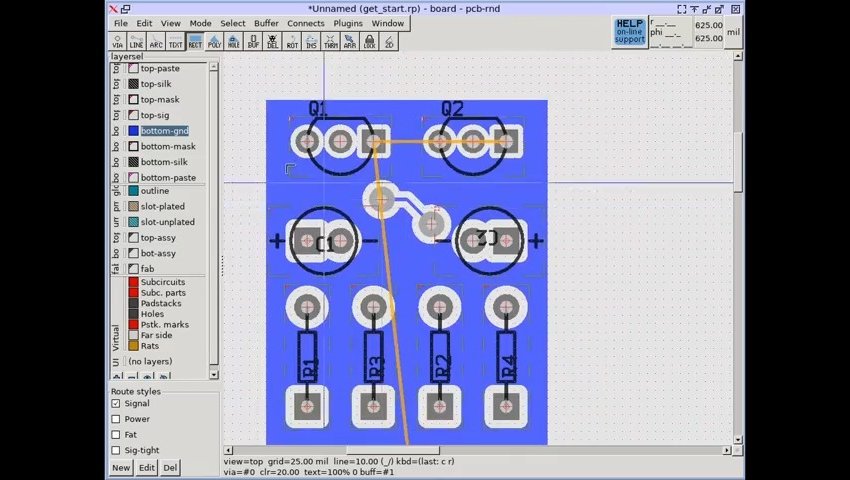Screen dimensions: 850x480
Task: Toggle the Signal route style checkbox
Action: [115, 404]
